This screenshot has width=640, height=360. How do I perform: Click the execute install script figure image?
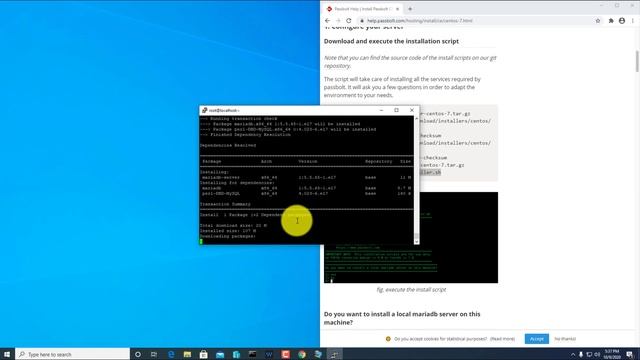tap(411, 238)
